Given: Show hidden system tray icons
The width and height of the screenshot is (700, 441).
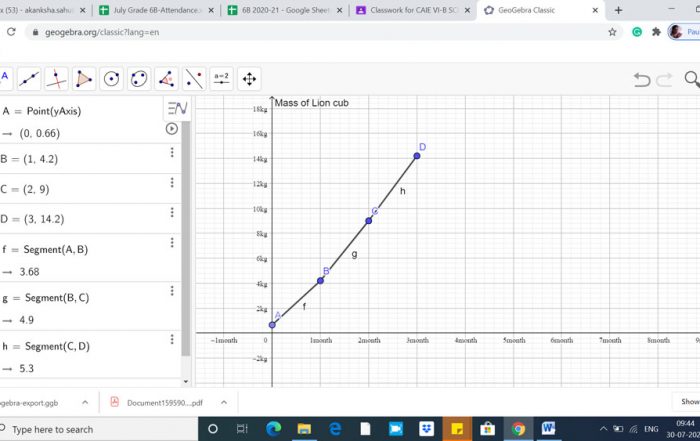Looking at the screenshot, I should (603, 429).
